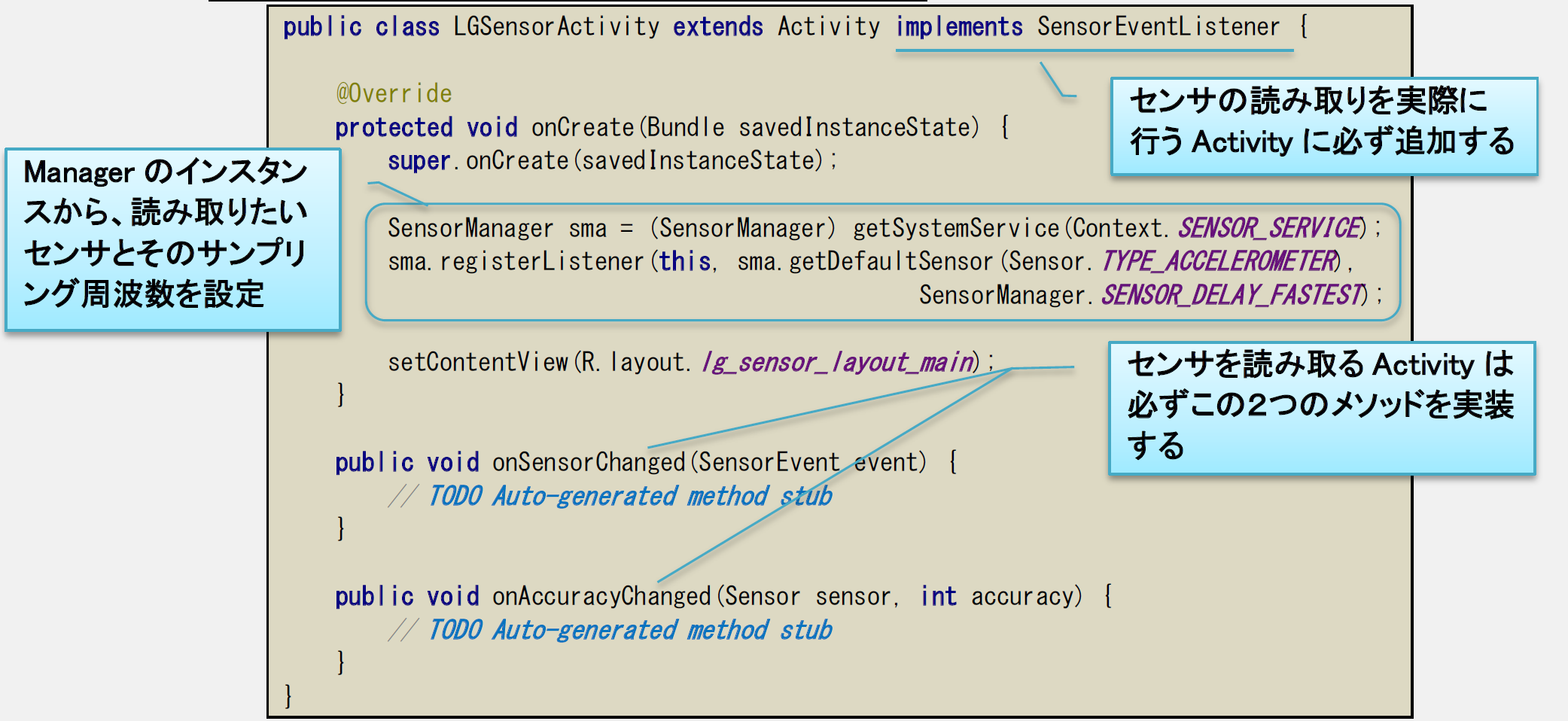
Task: Click the TYPE_ACCELEROMETER constant
Action: tap(1220, 261)
